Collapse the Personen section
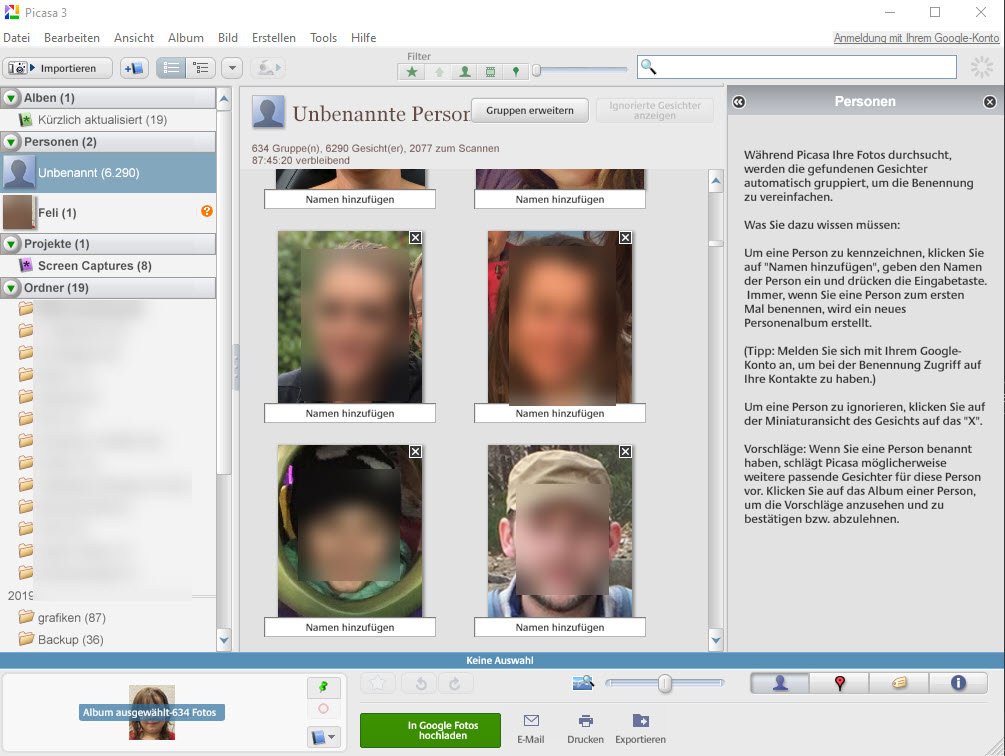Screen dimensions: 1005x756 (11, 142)
